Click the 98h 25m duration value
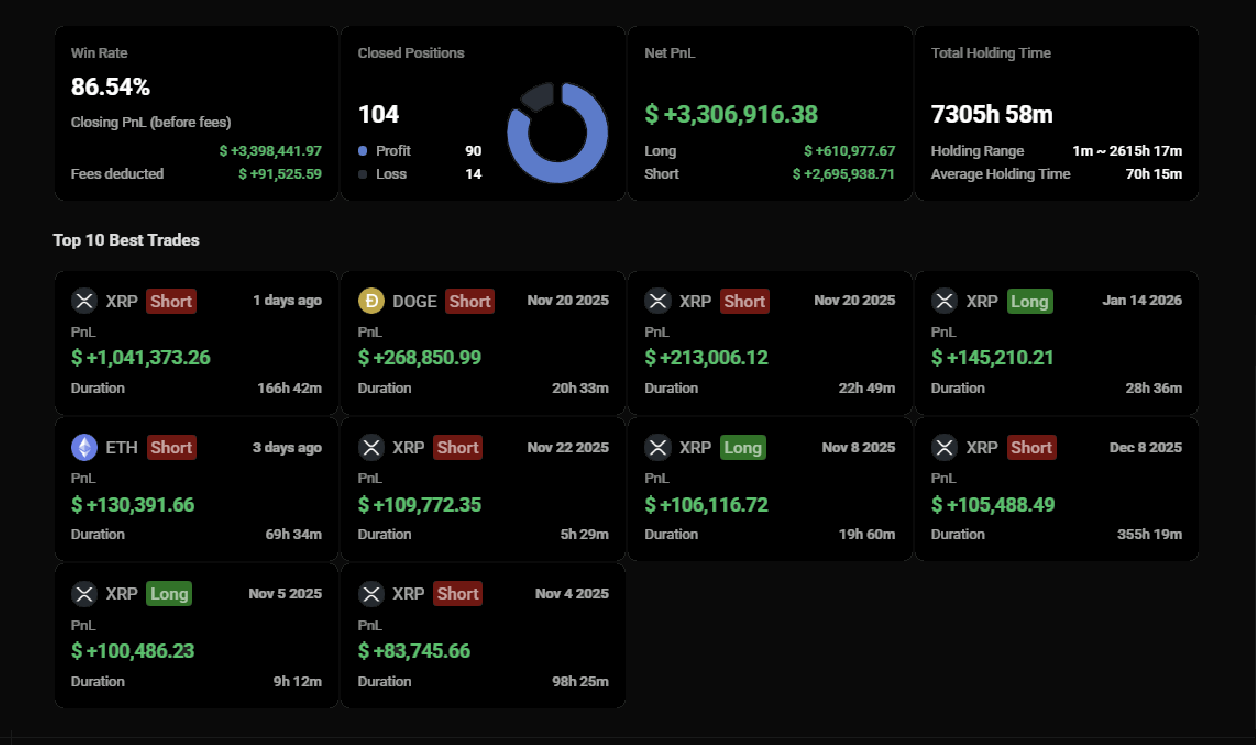The image size is (1256, 745). coord(580,681)
